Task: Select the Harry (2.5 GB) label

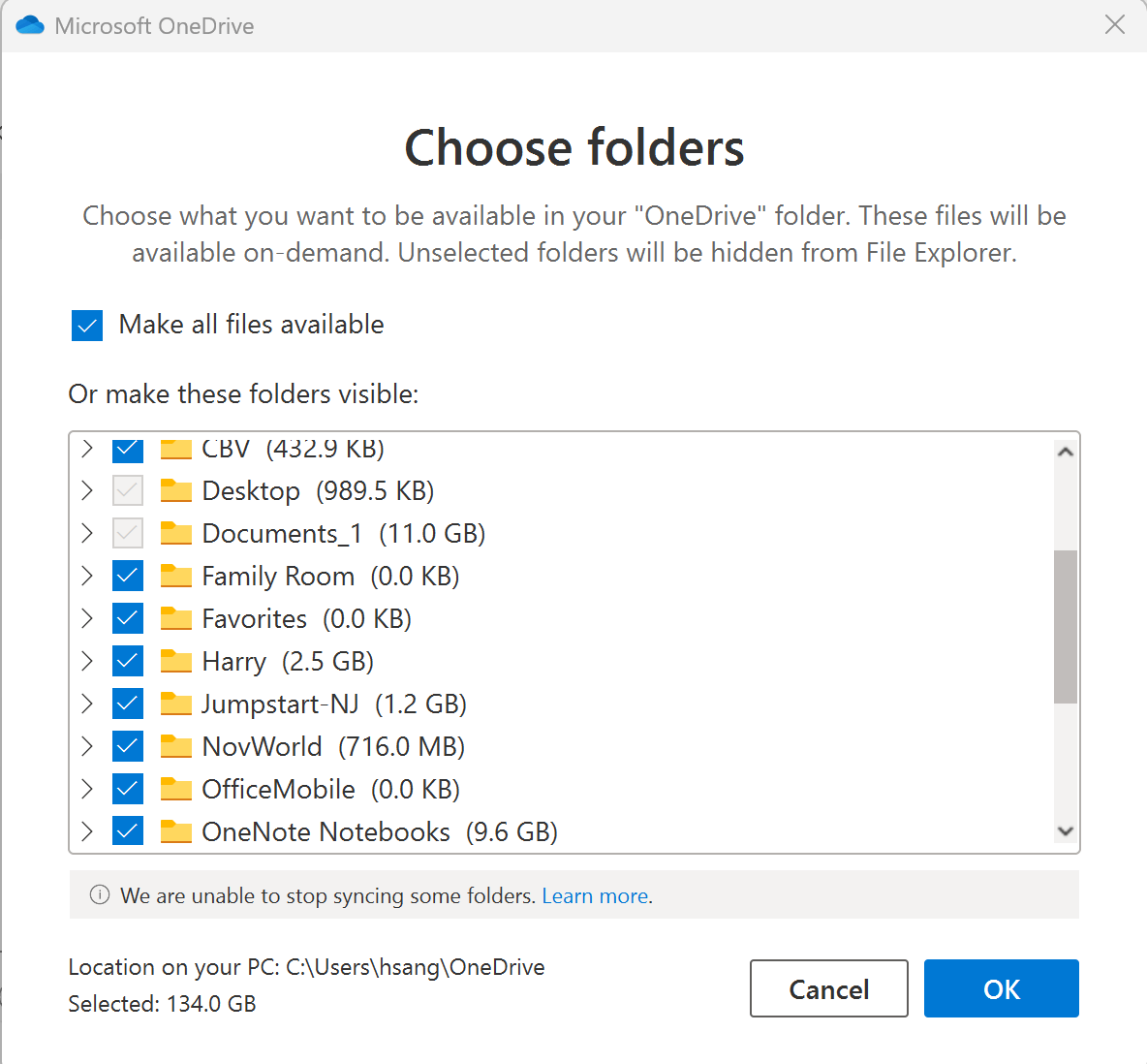Action: click(289, 662)
